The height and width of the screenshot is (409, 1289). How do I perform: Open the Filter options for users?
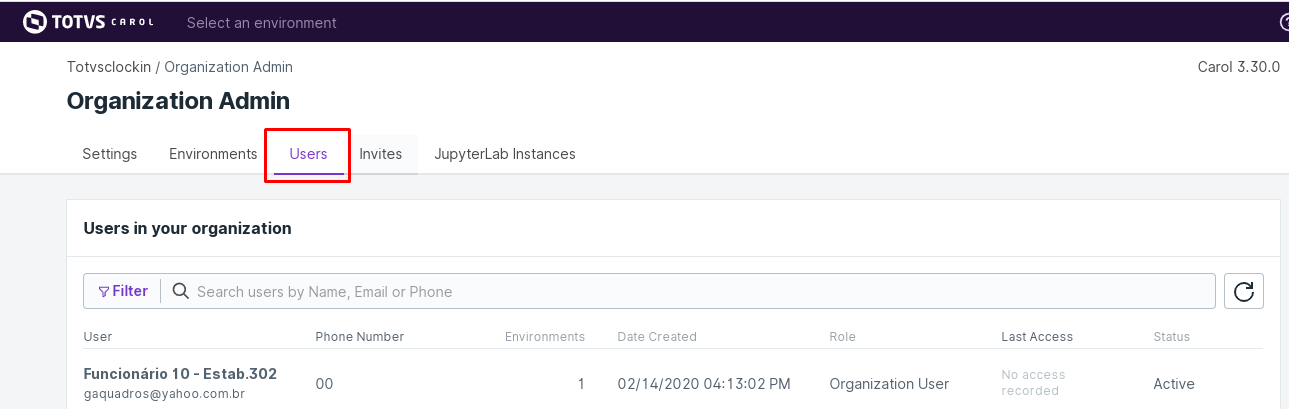click(123, 291)
